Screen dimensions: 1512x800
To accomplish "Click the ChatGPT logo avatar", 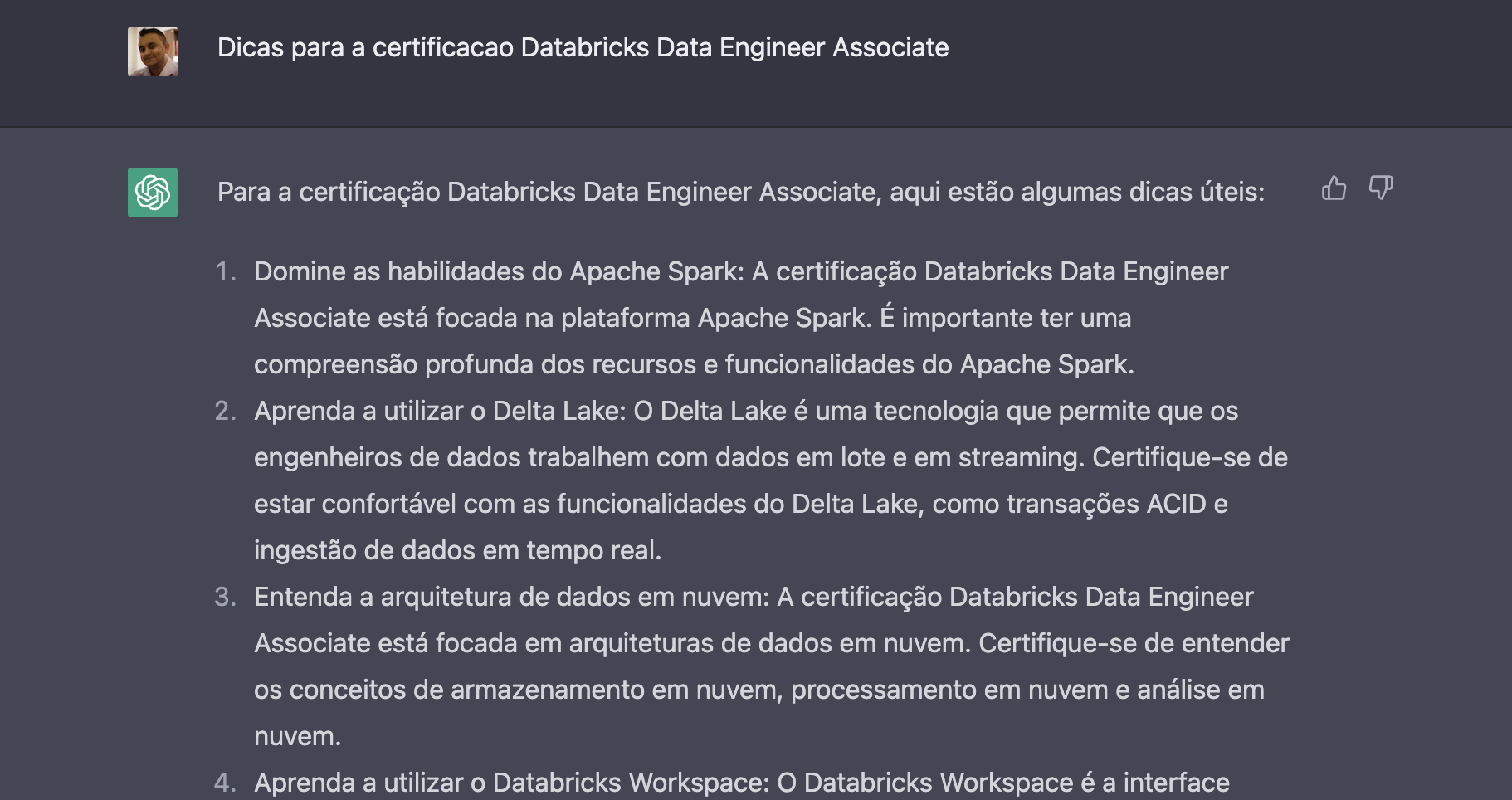I will click(153, 193).
